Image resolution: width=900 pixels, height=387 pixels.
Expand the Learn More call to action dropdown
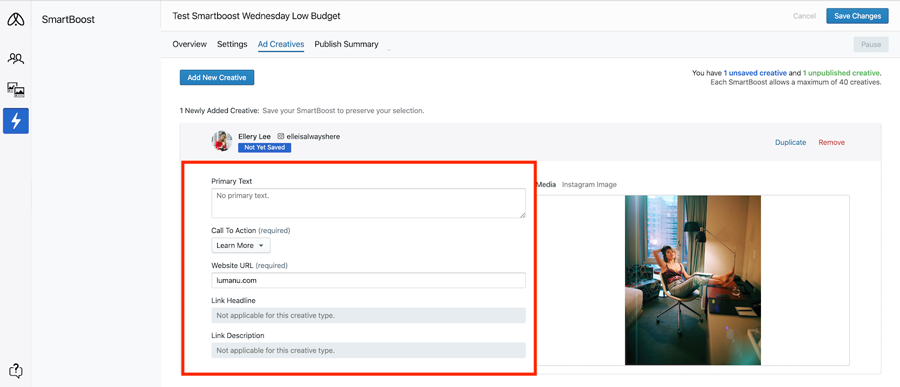coord(240,245)
